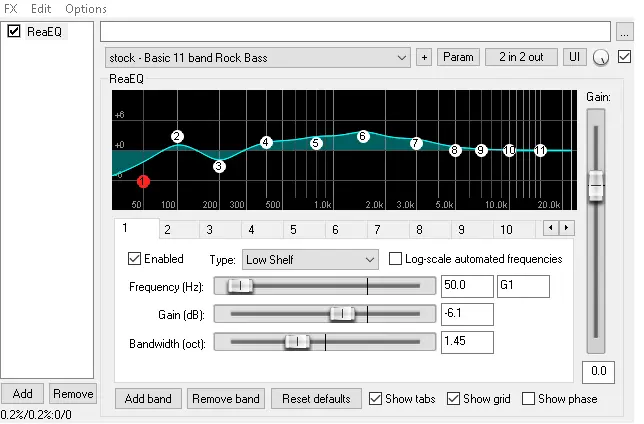Switch to band tab 5

[293, 229]
